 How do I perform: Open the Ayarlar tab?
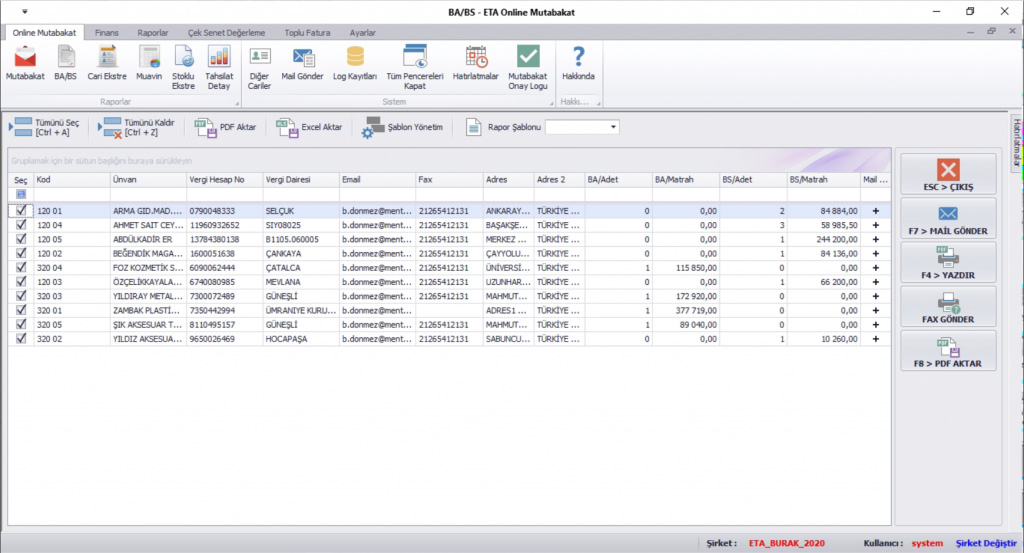[362, 33]
